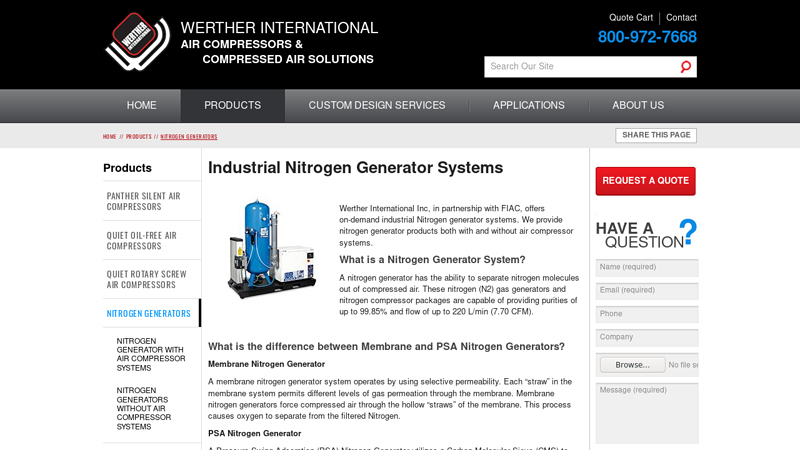Open Panther Silent Air Compressors sidebar item
The width and height of the screenshot is (800, 450).
152,201
